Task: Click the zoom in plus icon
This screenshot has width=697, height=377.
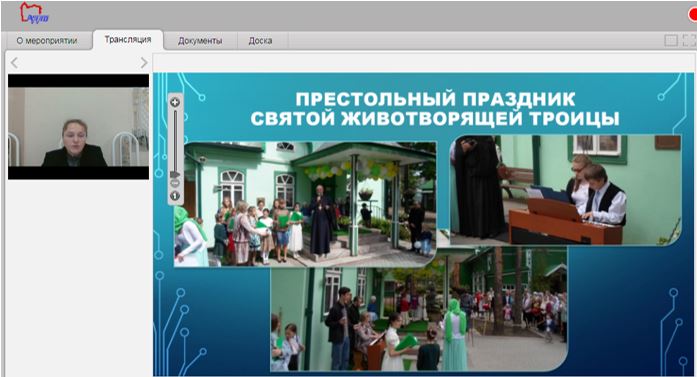Action: (175, 103)
